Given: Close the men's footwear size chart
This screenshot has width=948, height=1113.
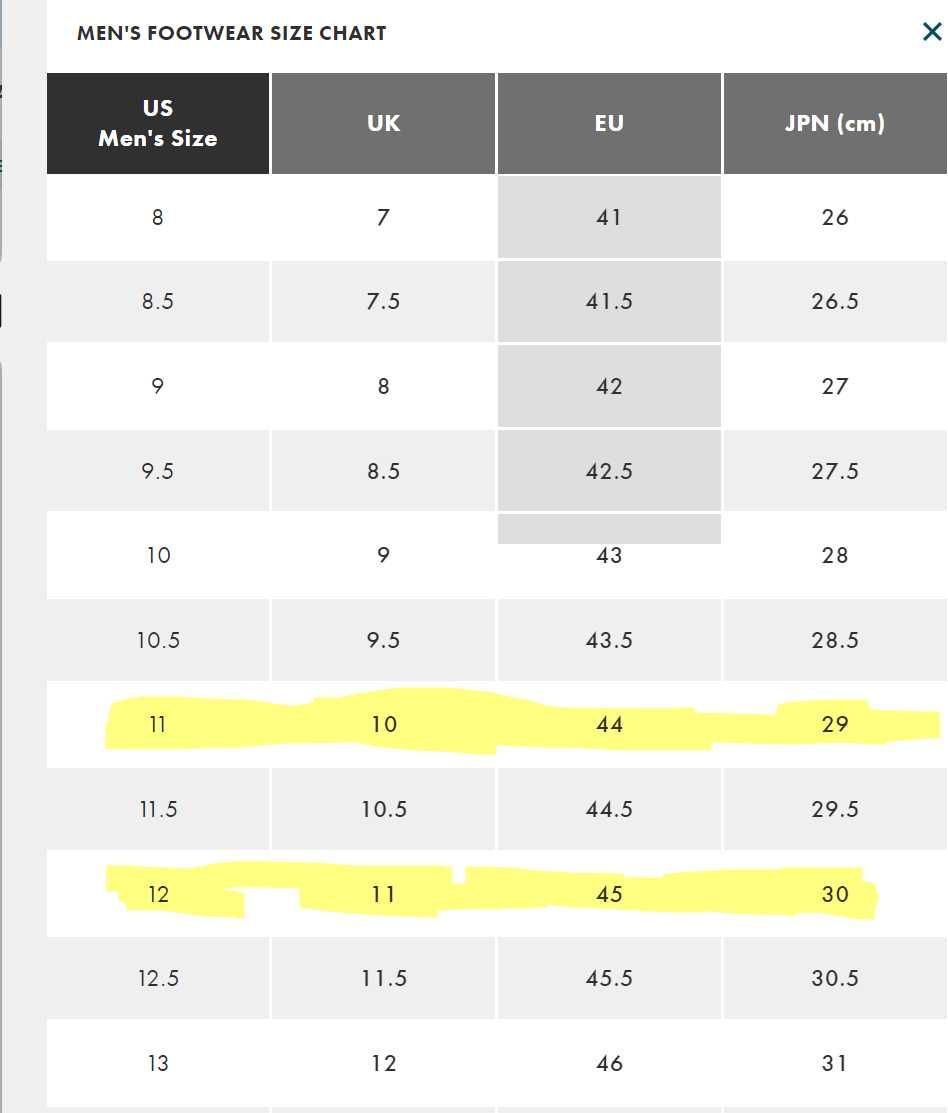Looking at the screenshot, I should click(x=932, y=31).
